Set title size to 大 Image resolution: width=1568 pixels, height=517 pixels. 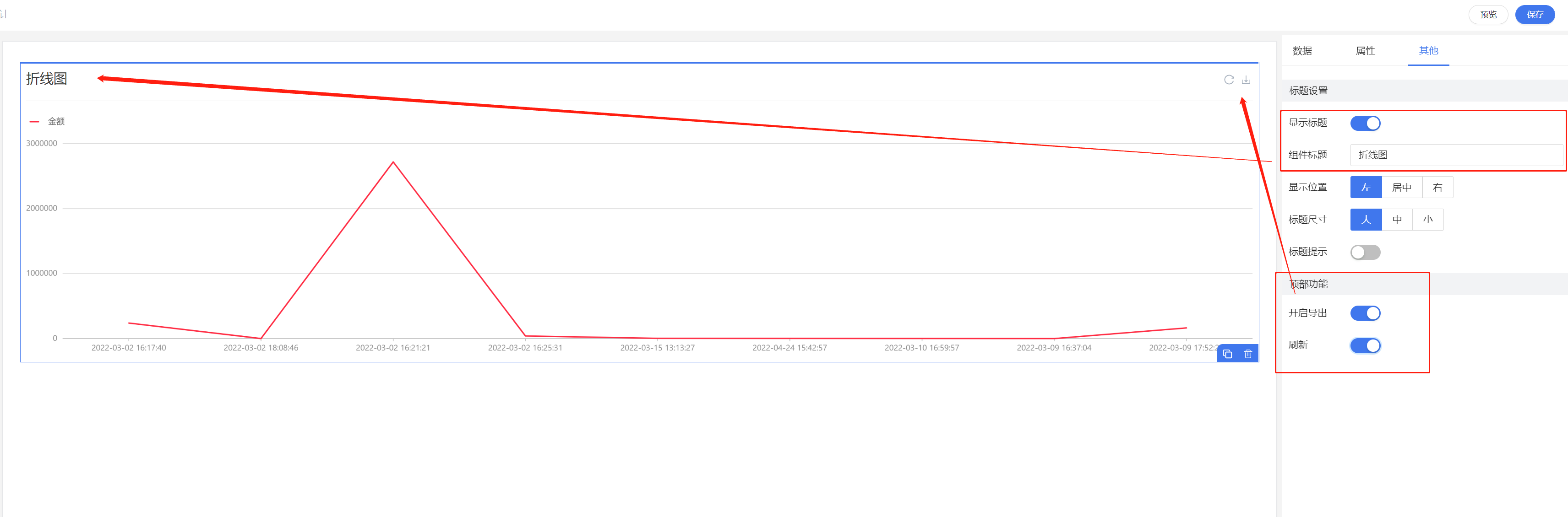coord(1365,220)
